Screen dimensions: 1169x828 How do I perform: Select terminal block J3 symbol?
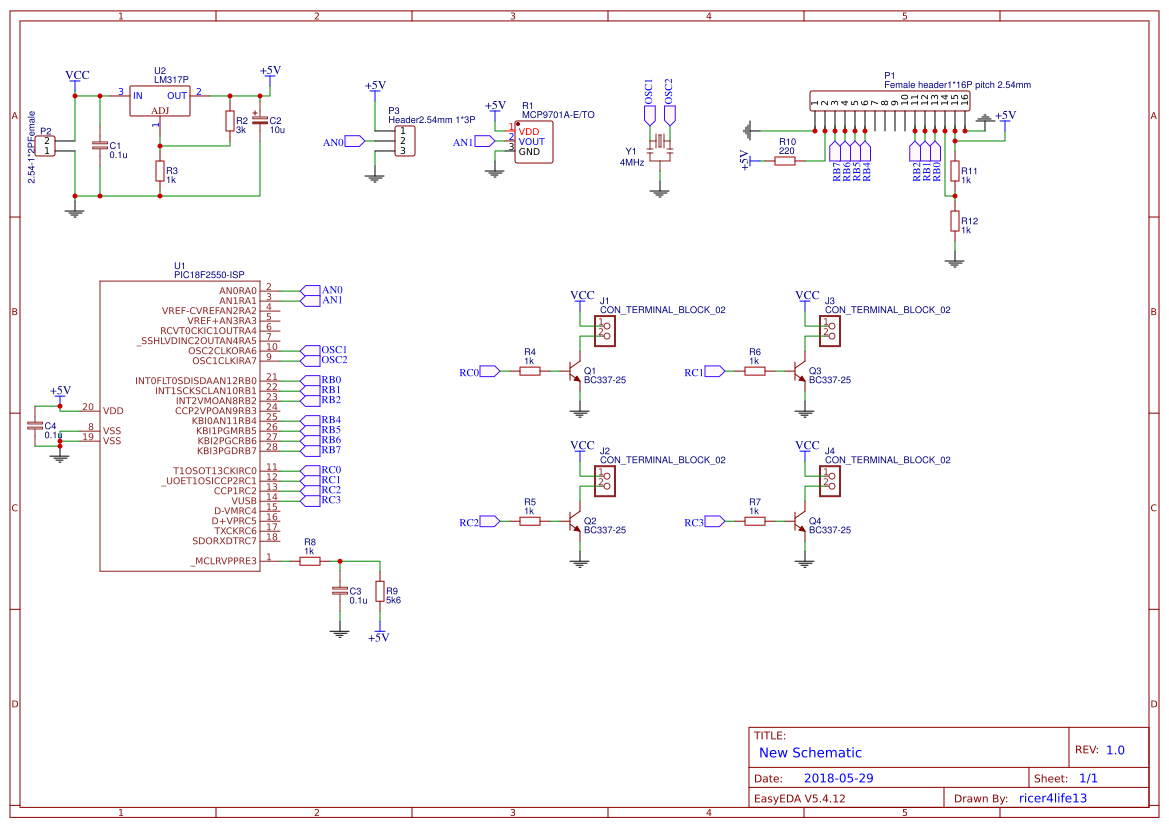pyautogui.click(x=830, y=331)
